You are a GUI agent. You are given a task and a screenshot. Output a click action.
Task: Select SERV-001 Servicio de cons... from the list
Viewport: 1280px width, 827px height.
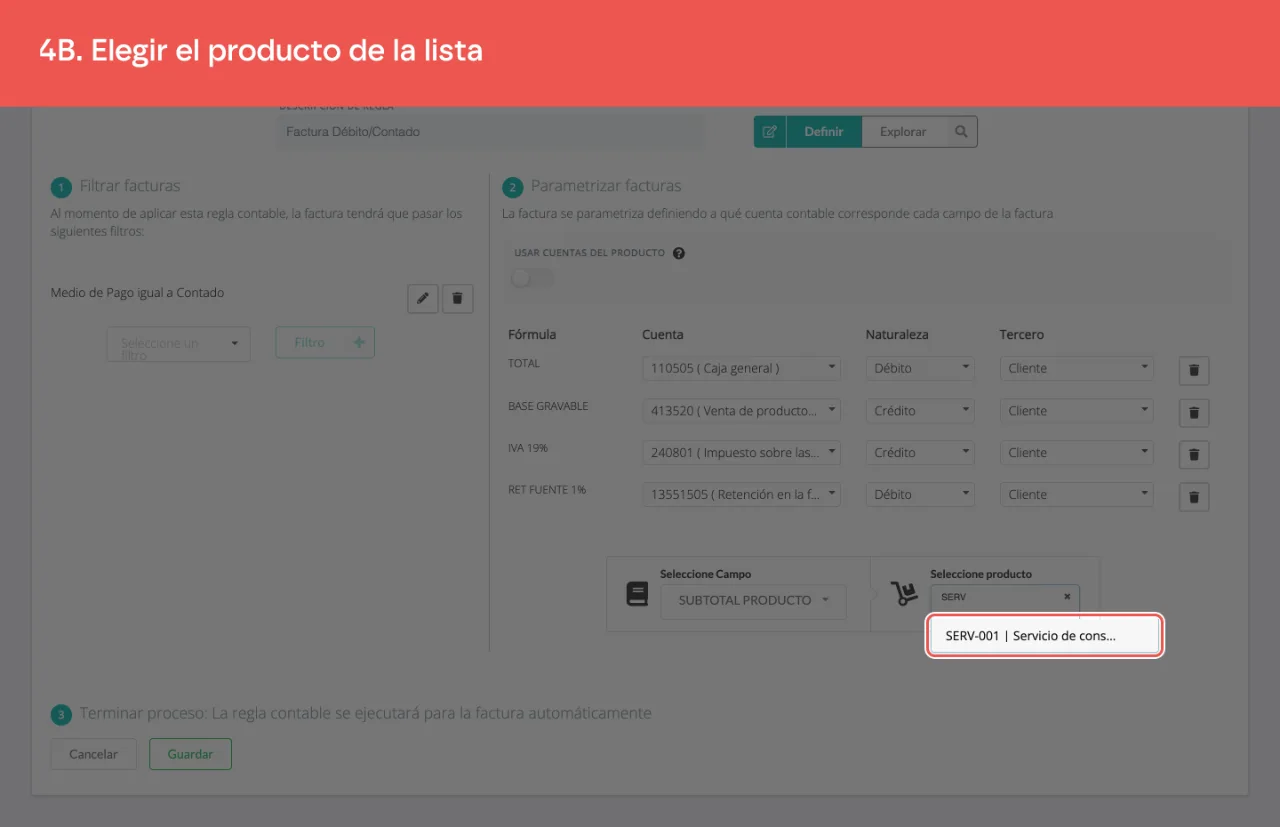pyautogui.click(x=1045, y=635)
